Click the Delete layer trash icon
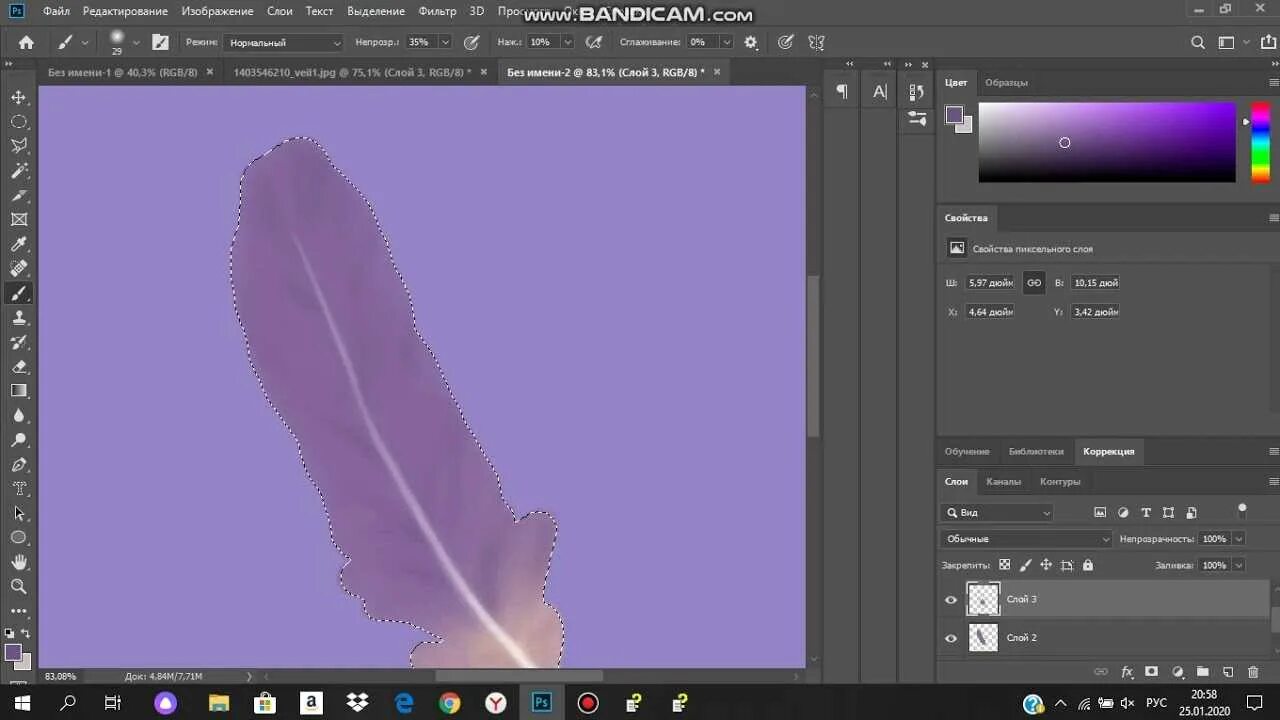 click(x=1253, y=672)
